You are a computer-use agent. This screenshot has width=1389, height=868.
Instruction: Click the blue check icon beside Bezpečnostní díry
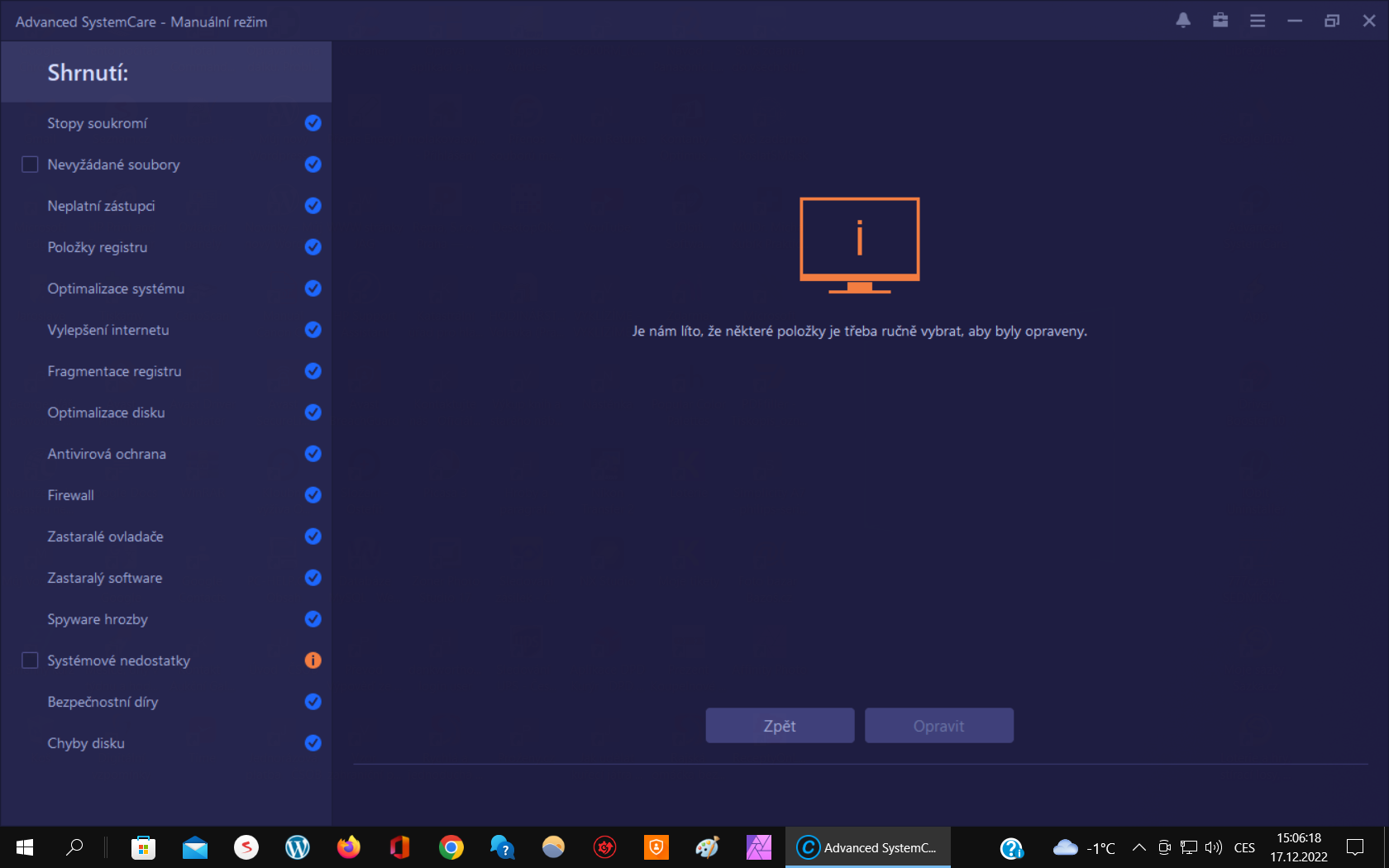coord(313,702)
